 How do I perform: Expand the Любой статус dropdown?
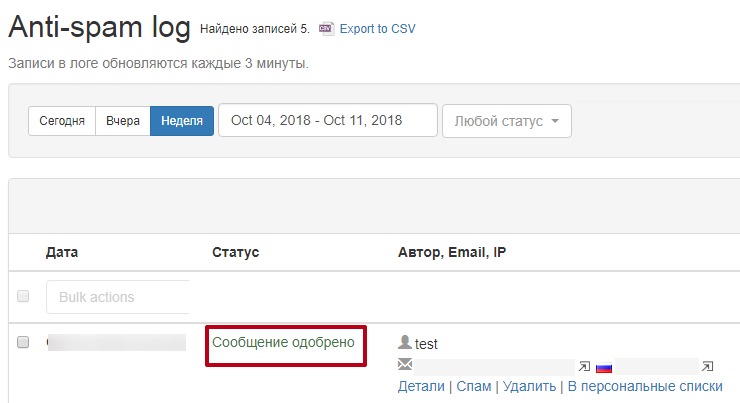click(x=506, y=121)
